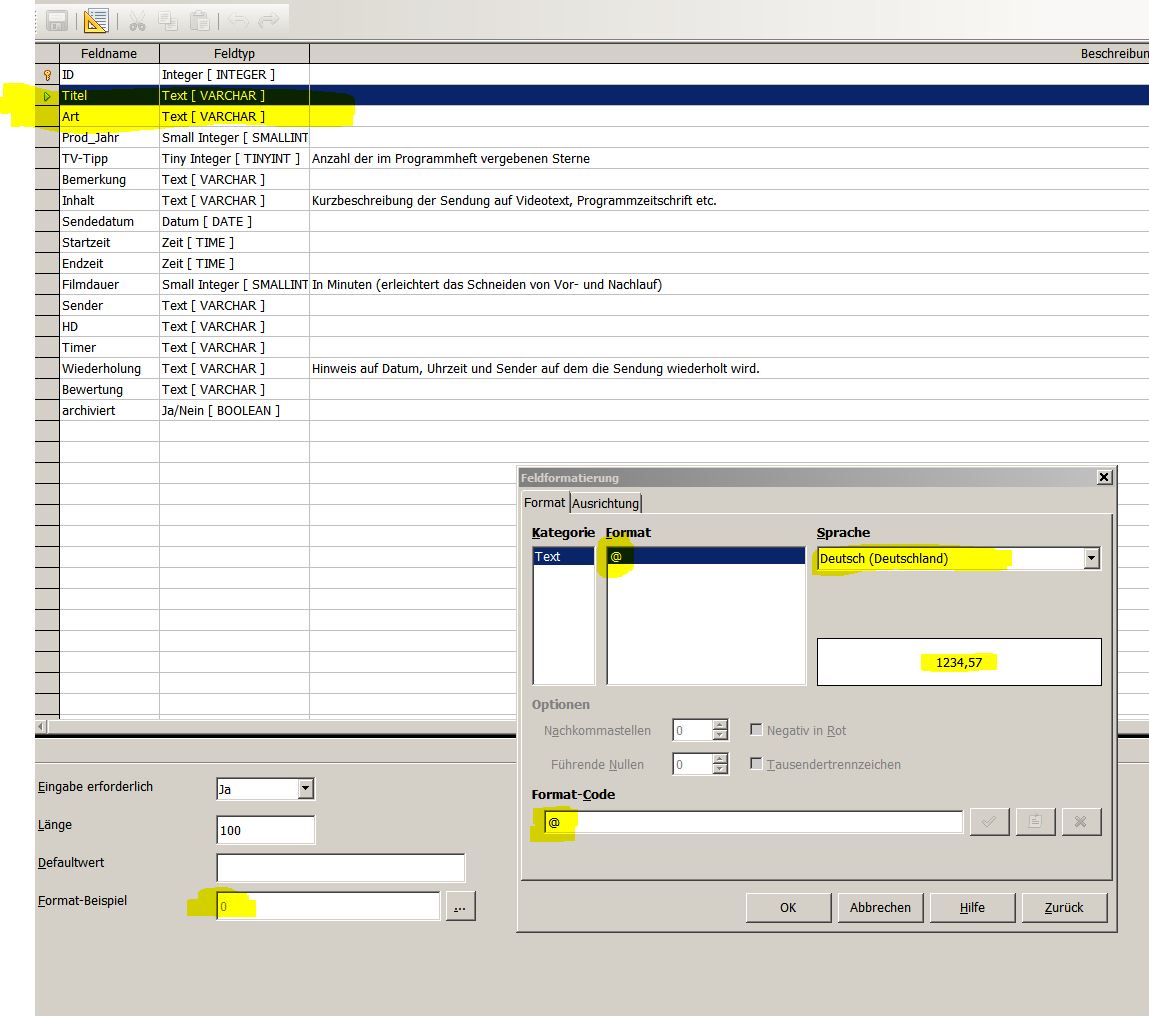Select the TV-Tipp field name cell
1149x1016 pixels.
tap(109, 158)
